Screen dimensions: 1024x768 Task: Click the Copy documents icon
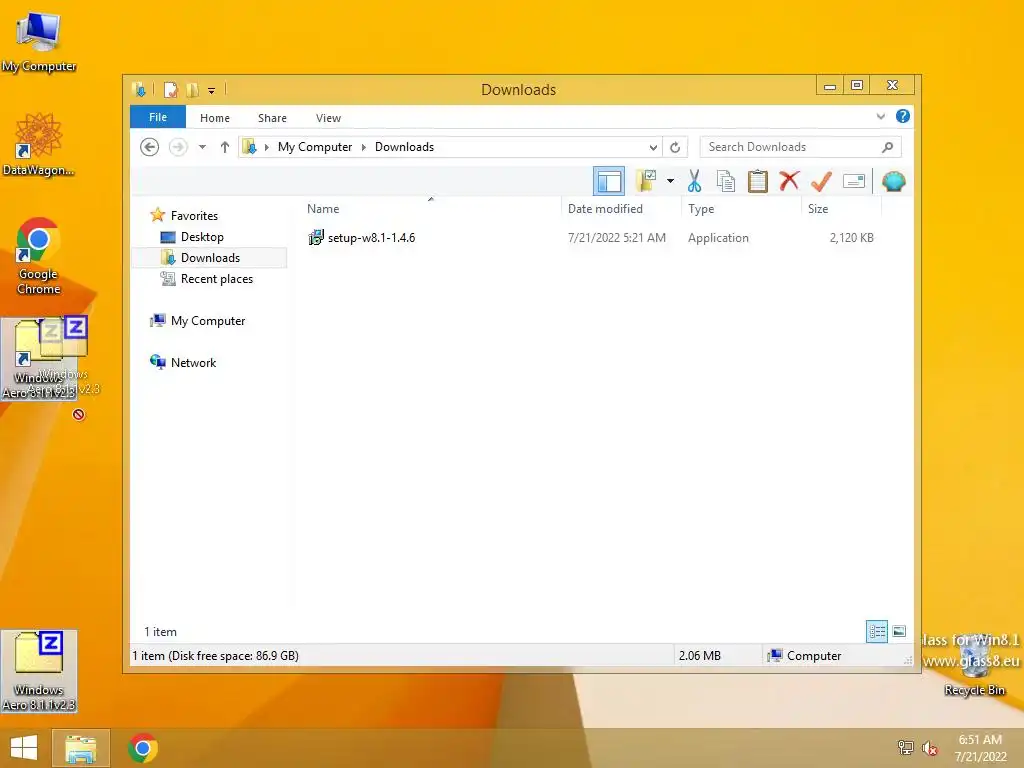tap(726, 181)
